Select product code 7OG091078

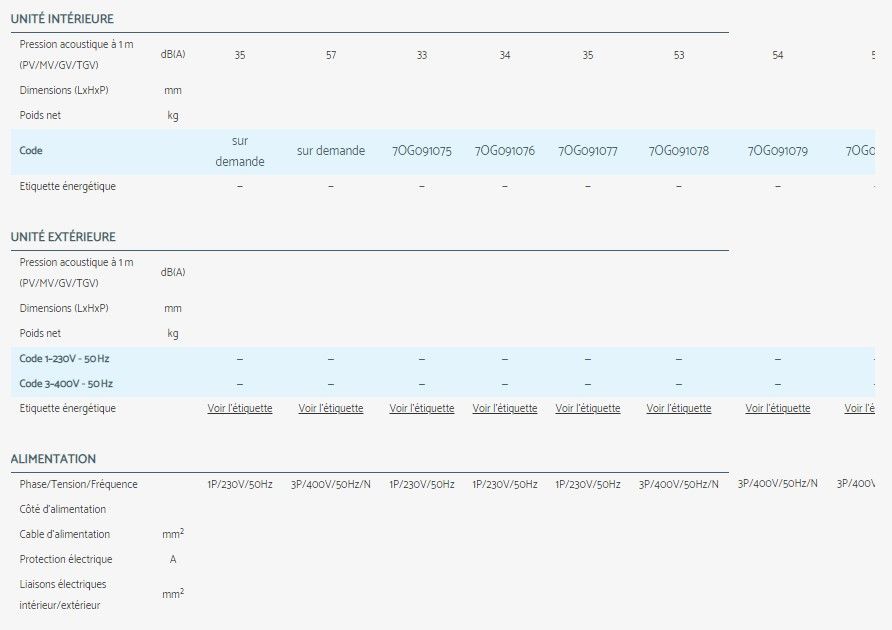click(x=678, y=151)
